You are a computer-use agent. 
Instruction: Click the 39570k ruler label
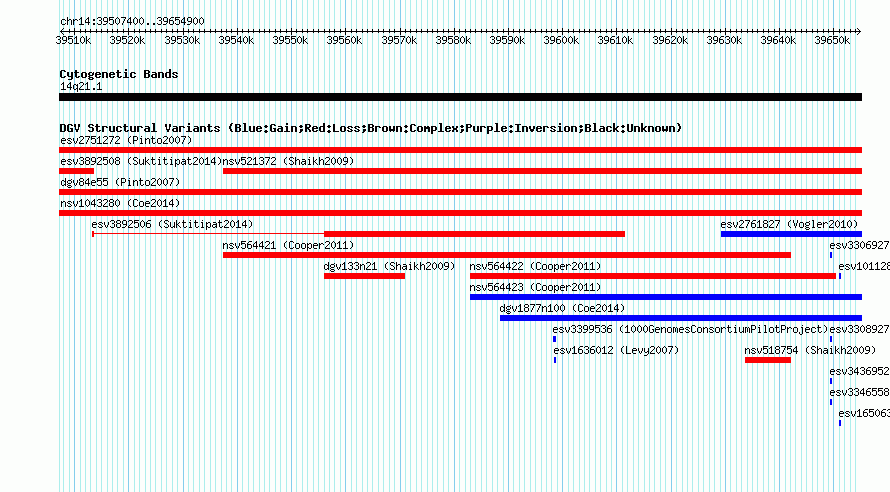pyautogui.click(x=399, y=40)
